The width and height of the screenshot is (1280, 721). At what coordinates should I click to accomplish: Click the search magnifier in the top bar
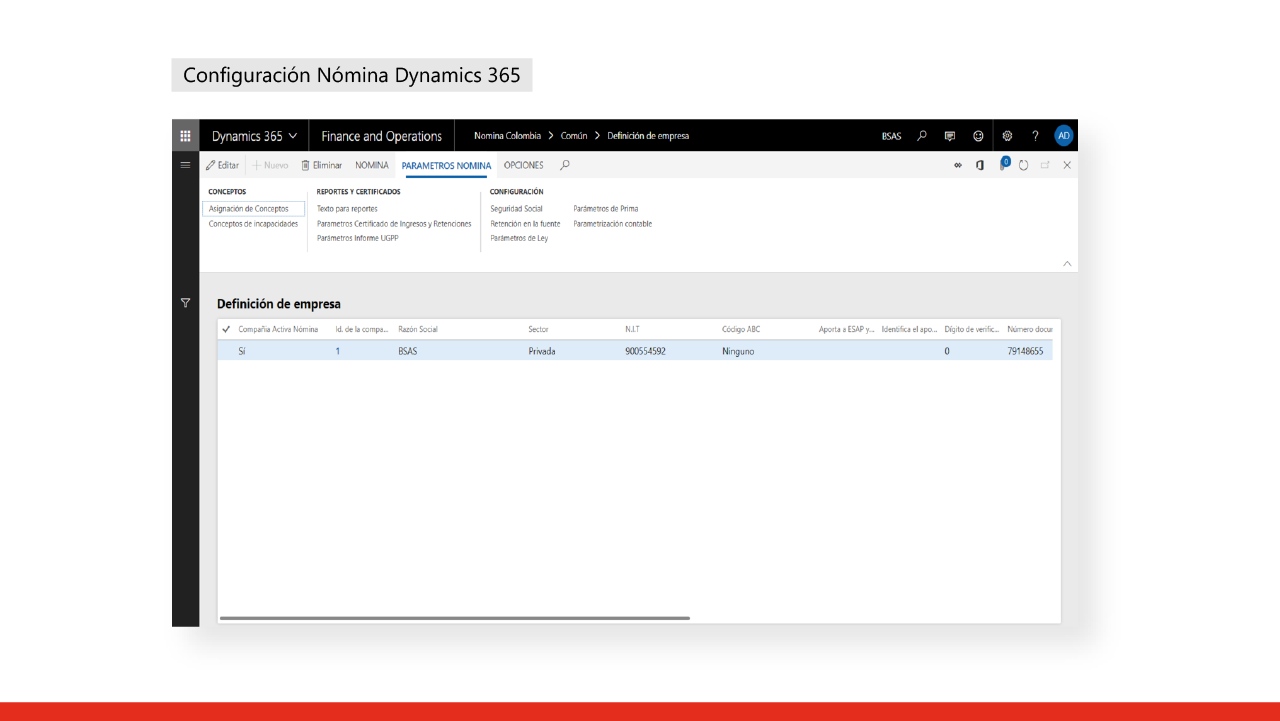pyautogui.click(x=922, y=136)
